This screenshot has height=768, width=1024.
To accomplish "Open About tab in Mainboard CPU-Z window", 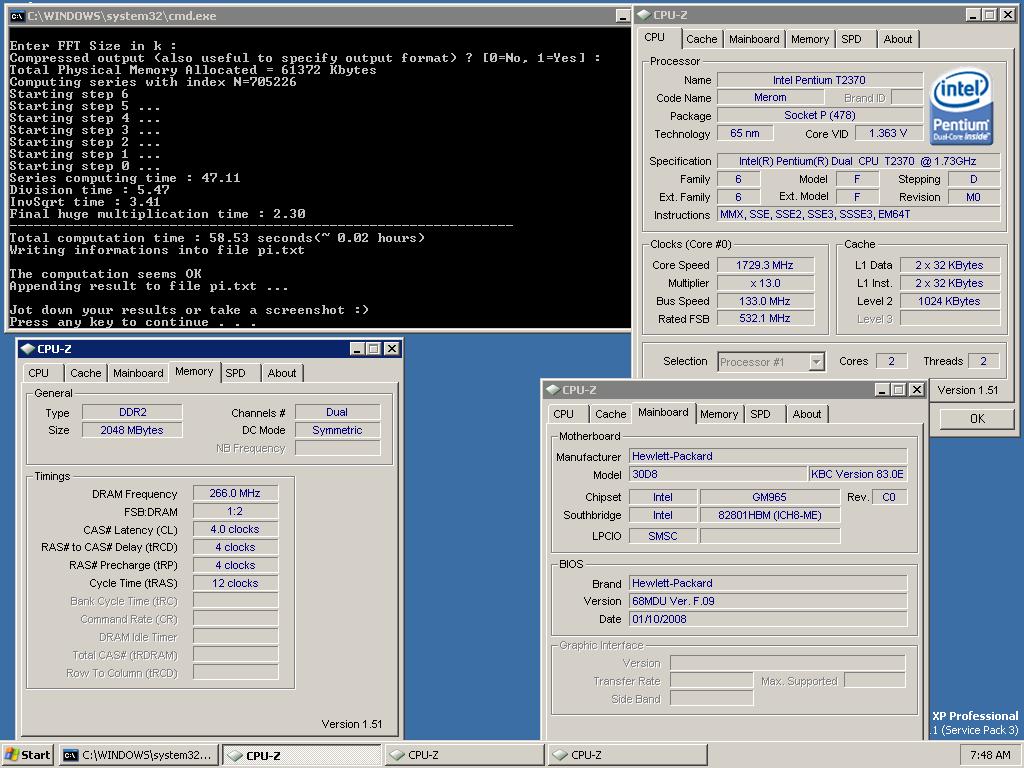I will pyautogui.click(x=807, y=414).
